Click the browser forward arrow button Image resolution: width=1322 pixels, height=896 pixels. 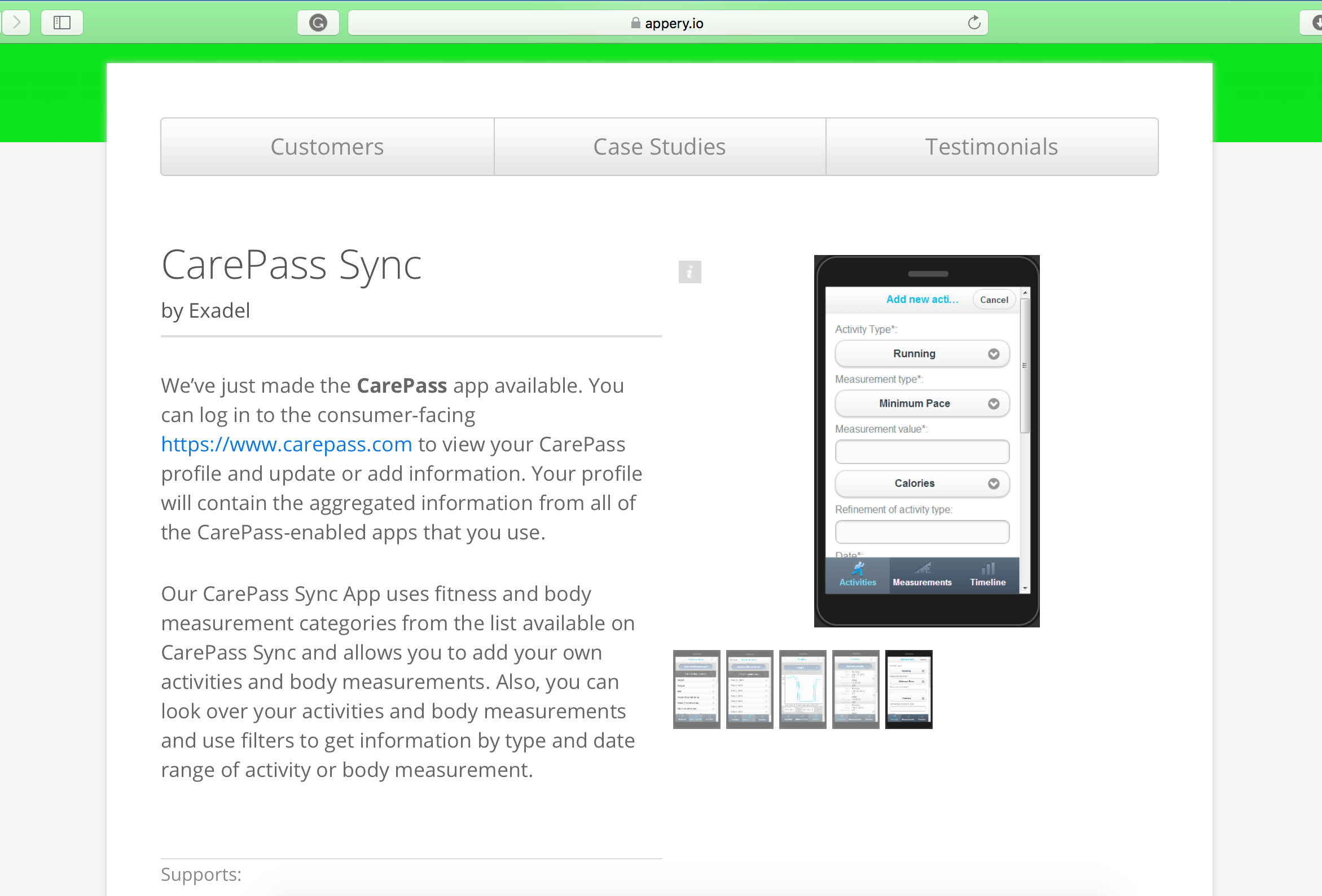[16, 23]
